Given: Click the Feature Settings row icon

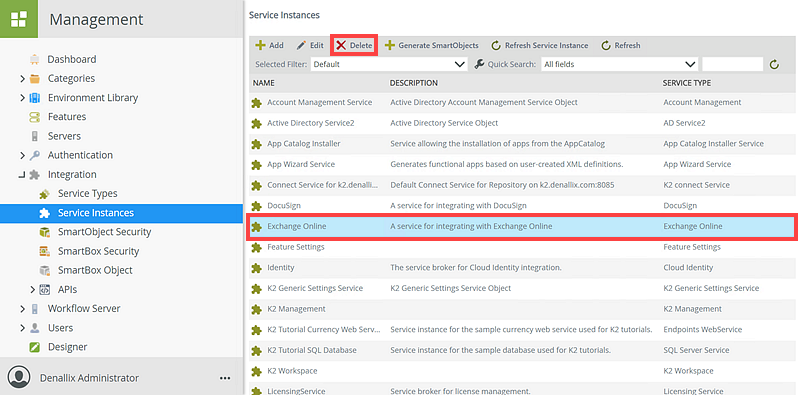Looking at the screenshot, I should point(256,247).
